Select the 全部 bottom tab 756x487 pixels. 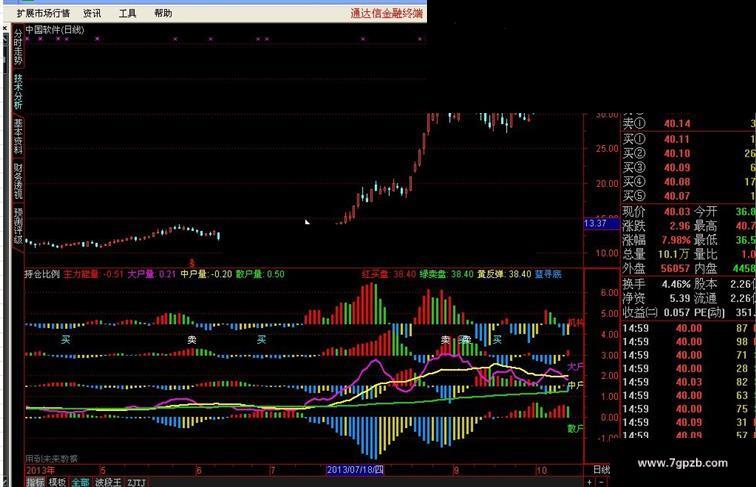[80, 482]
